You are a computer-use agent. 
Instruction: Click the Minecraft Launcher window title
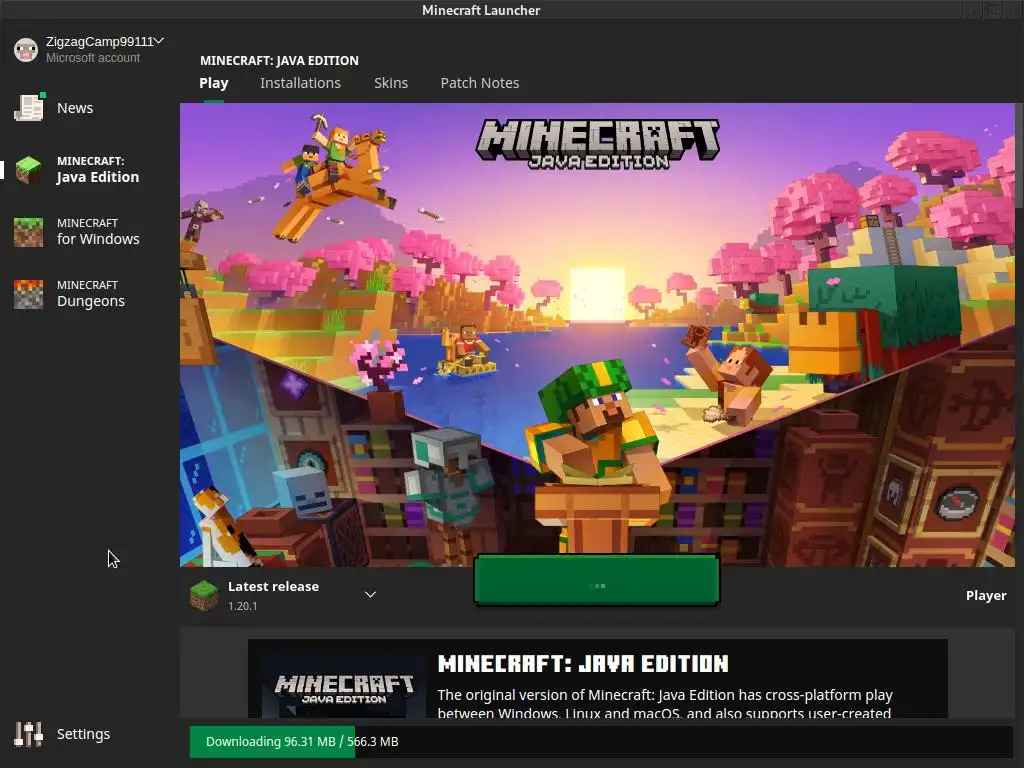tap(481, 10)
